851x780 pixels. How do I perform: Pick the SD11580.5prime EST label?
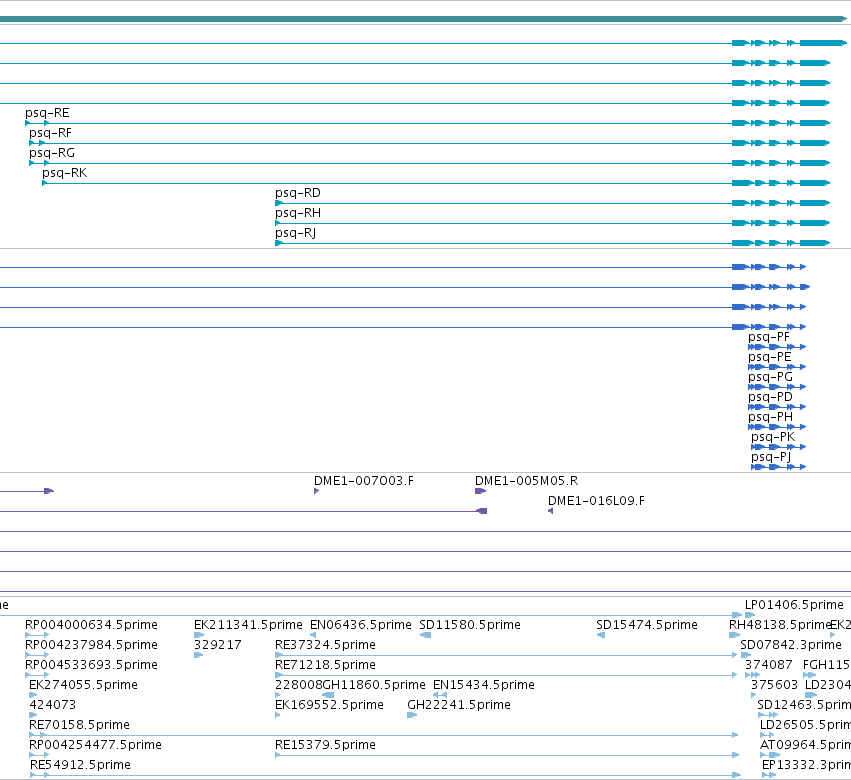pyautogui.click(x=470, y=625)
